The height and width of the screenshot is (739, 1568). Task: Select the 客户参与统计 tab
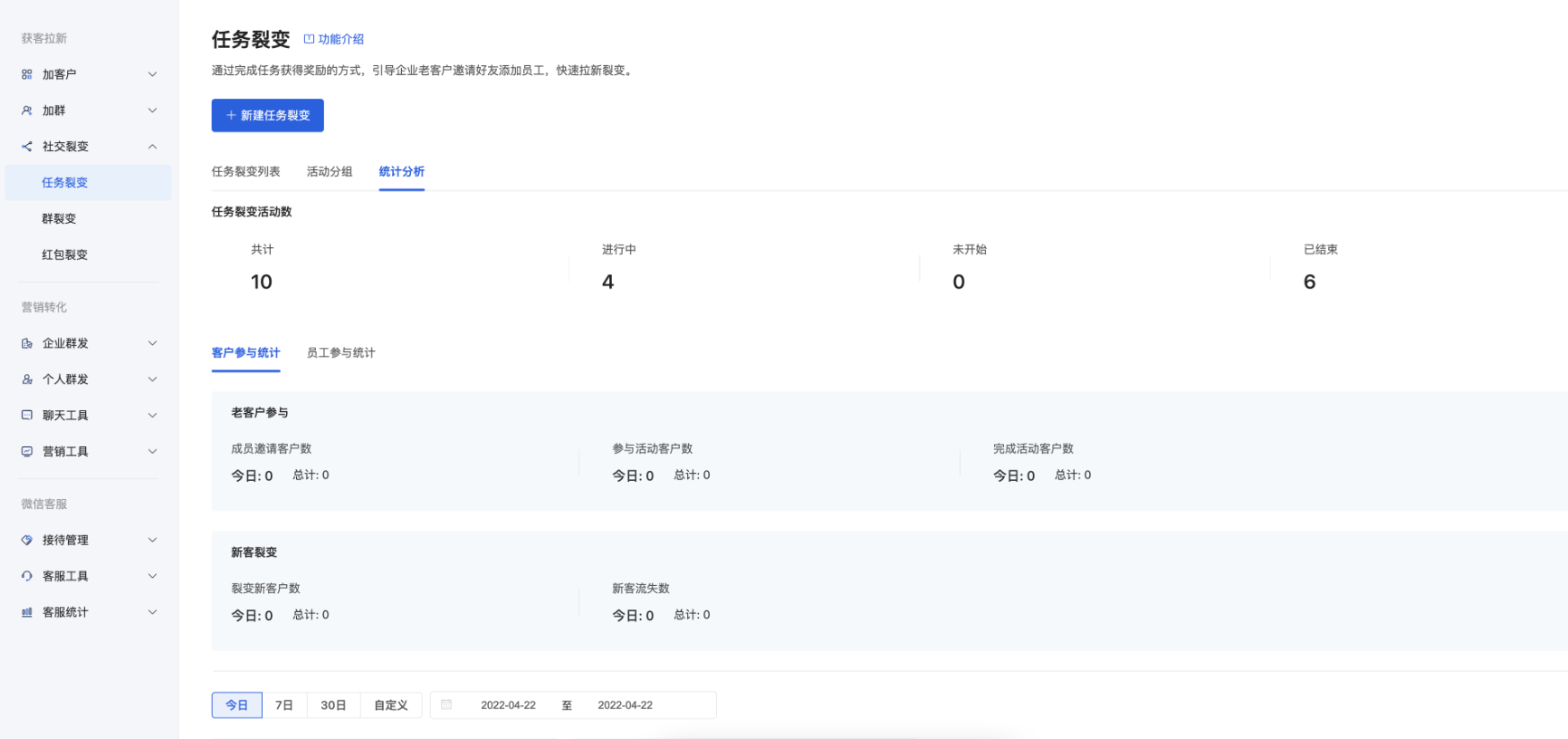pyautogui.click(x=246, y=352)
